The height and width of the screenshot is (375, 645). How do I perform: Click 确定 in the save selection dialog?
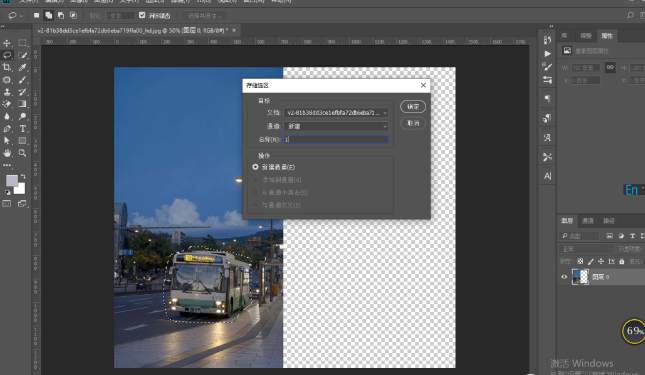click(413, 106)
